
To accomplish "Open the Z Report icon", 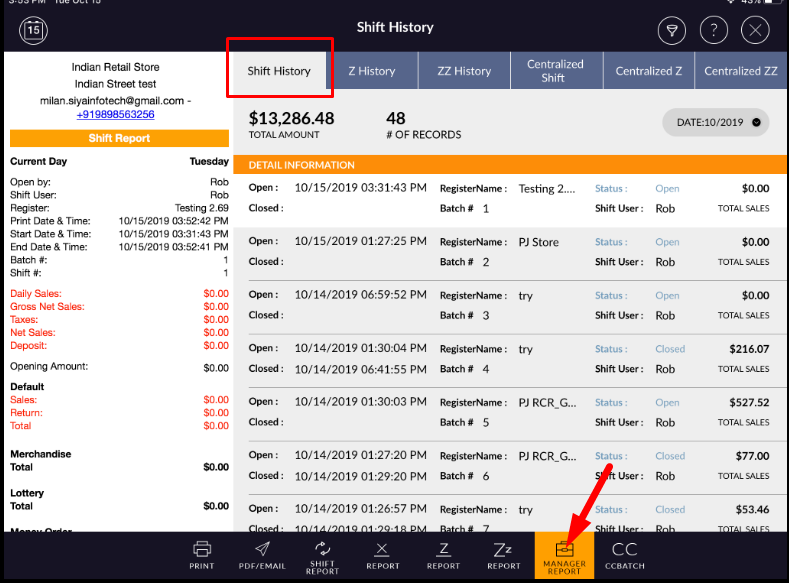I will point(443,555).
